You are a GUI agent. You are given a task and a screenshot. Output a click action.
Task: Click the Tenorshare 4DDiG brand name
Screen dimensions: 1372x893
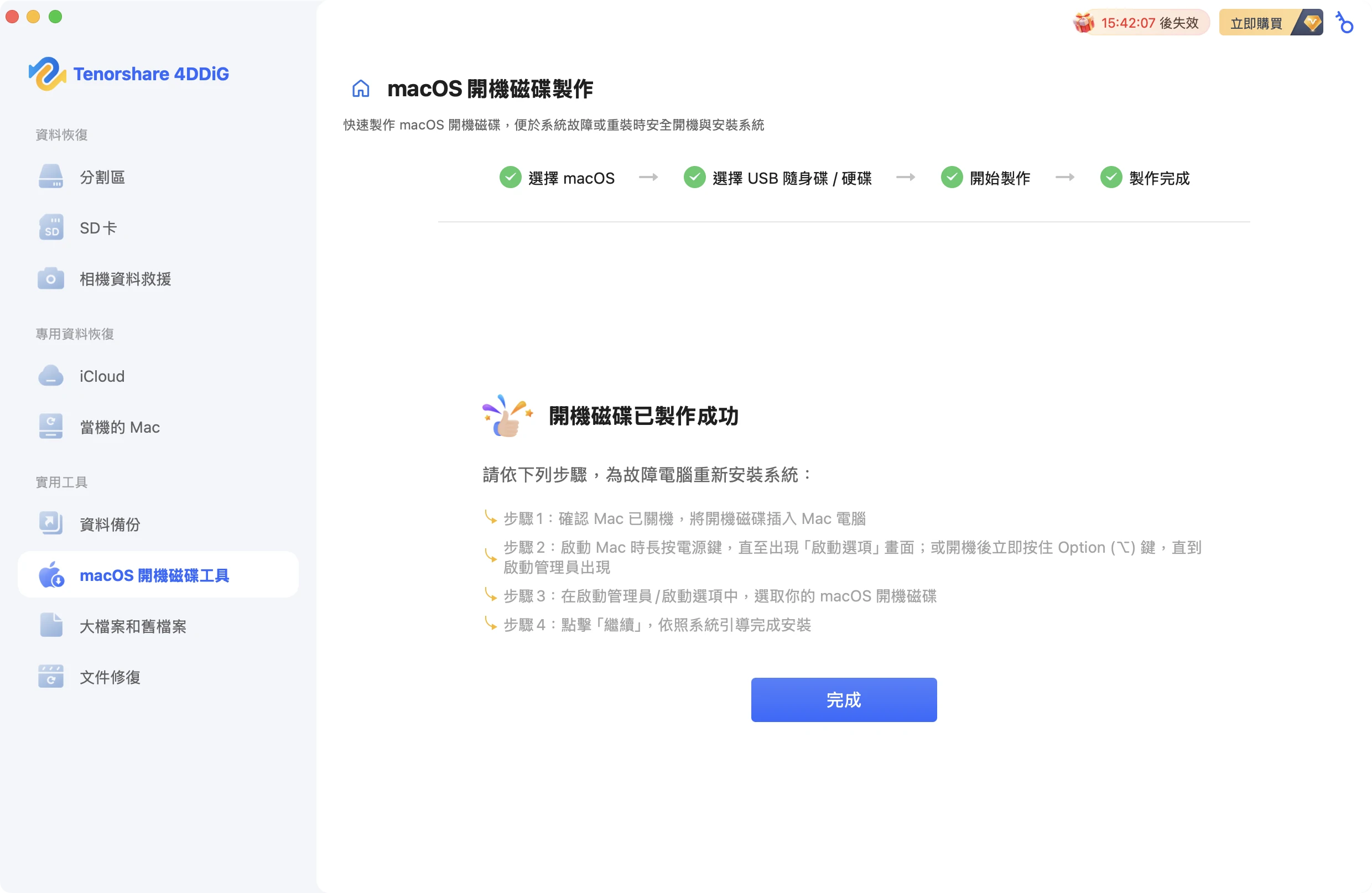click(151, 74)
